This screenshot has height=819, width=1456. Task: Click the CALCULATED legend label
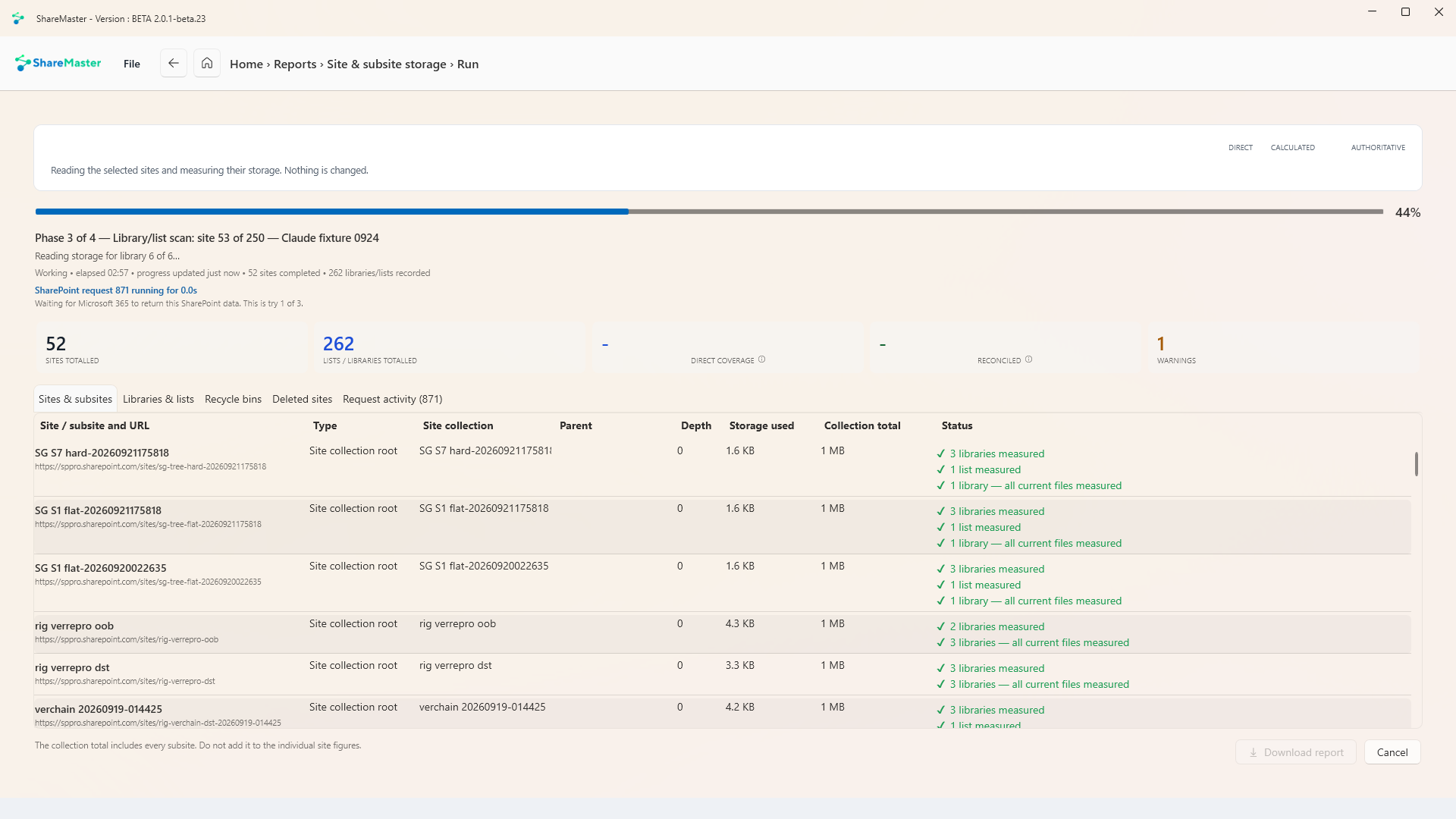click(1293, 148)
